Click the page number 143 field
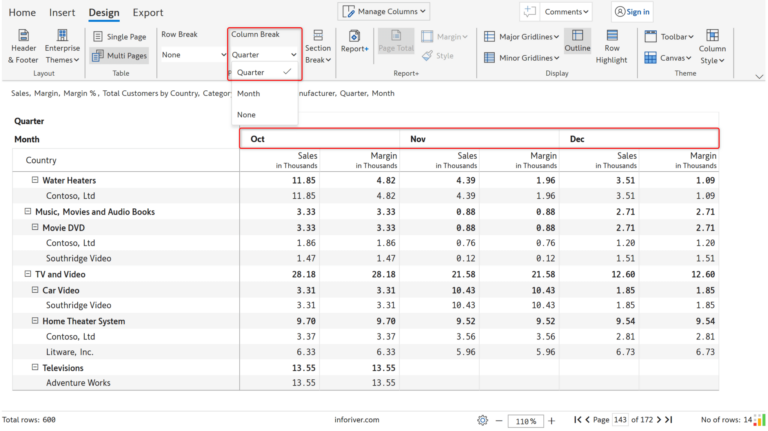This screenshot has height=431, width=768. pyautogui.click(x=620, y=420)
